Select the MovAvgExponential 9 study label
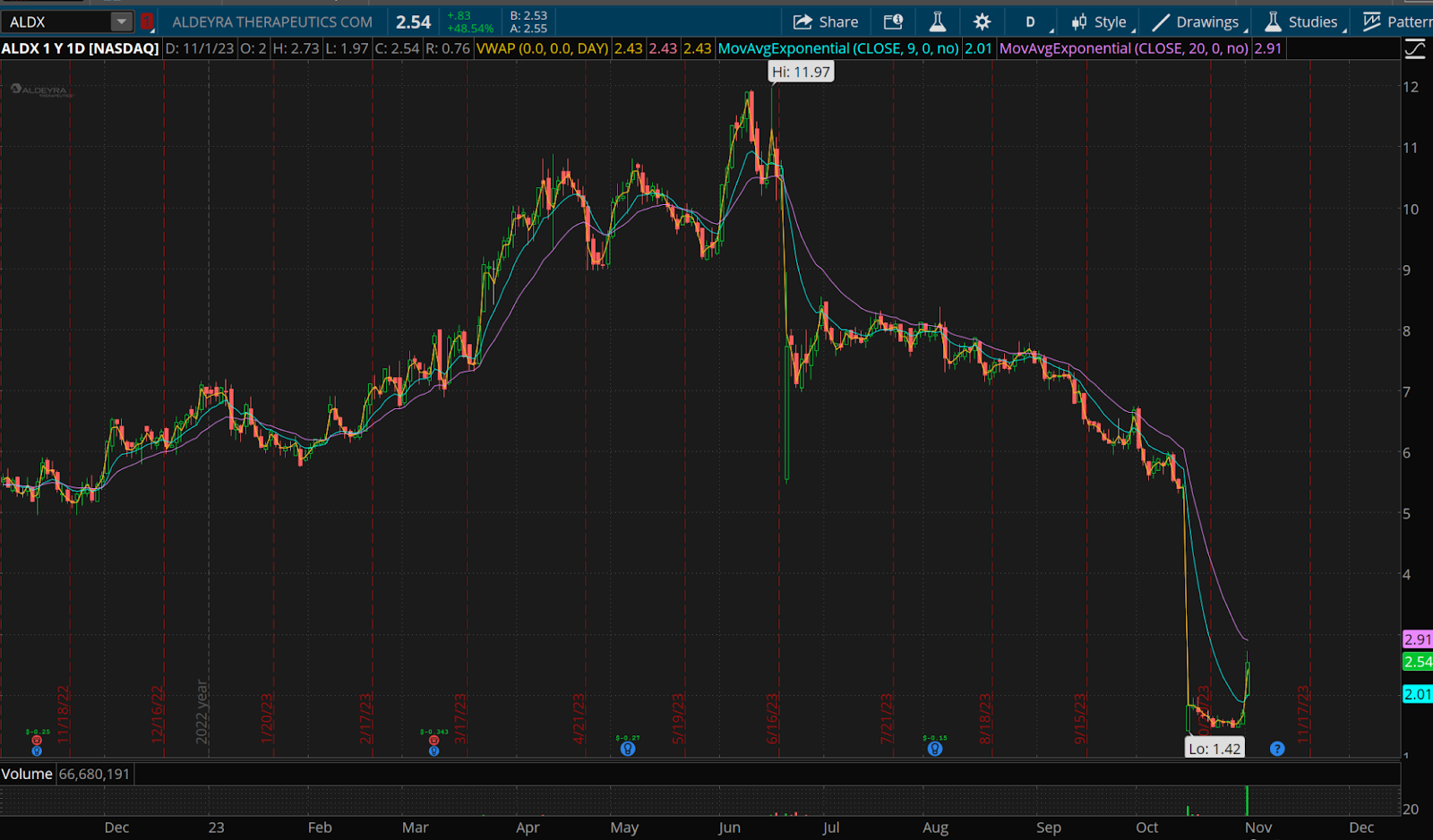This screenshot has height=840, width=1433. 837,48
